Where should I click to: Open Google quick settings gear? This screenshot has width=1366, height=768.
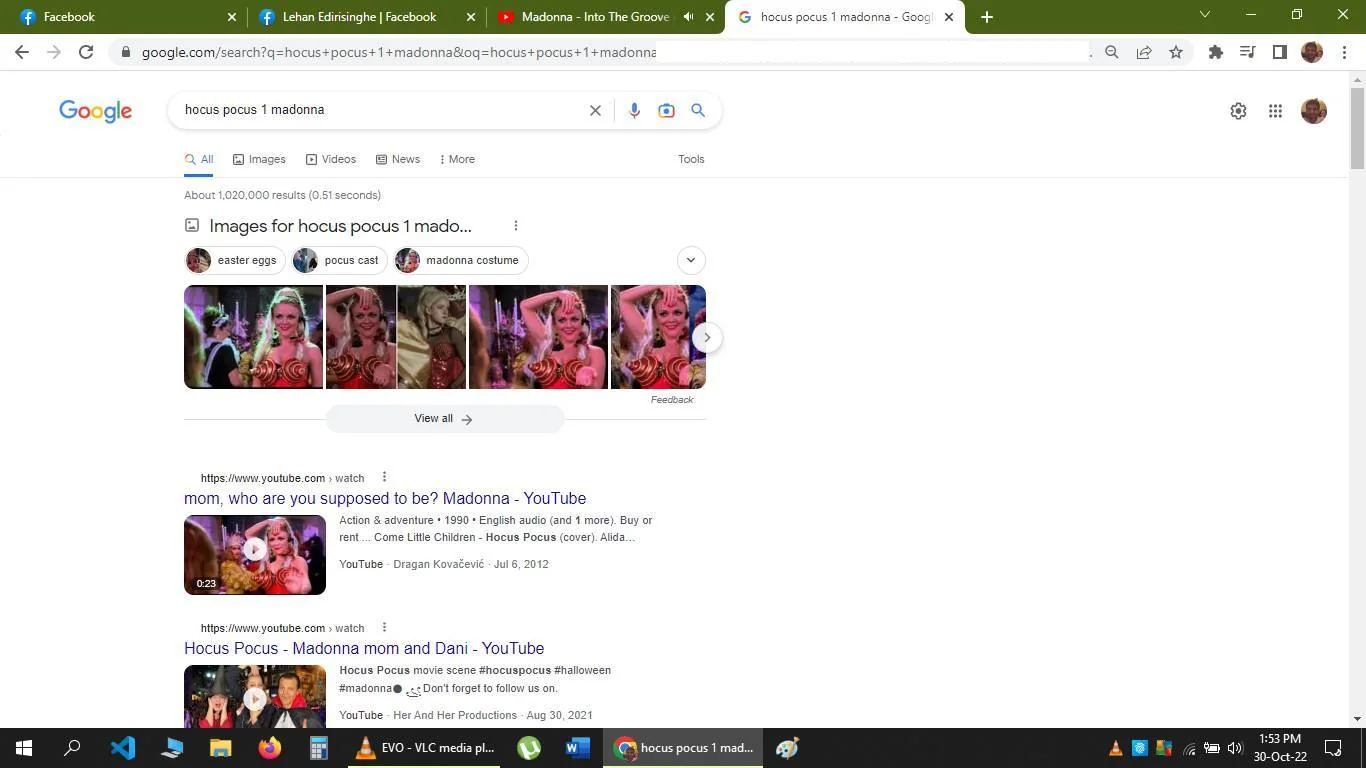1238,111
